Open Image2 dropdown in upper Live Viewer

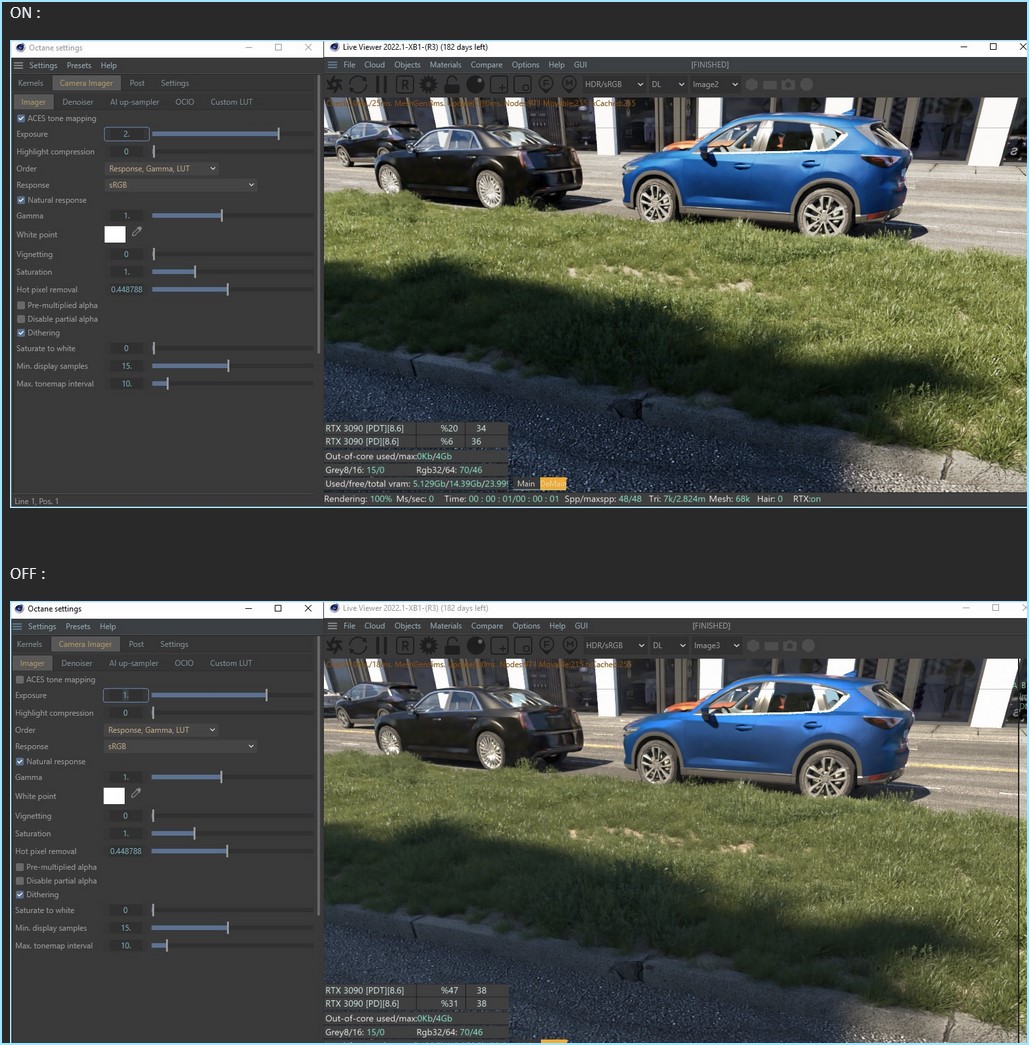click(715, 85)
